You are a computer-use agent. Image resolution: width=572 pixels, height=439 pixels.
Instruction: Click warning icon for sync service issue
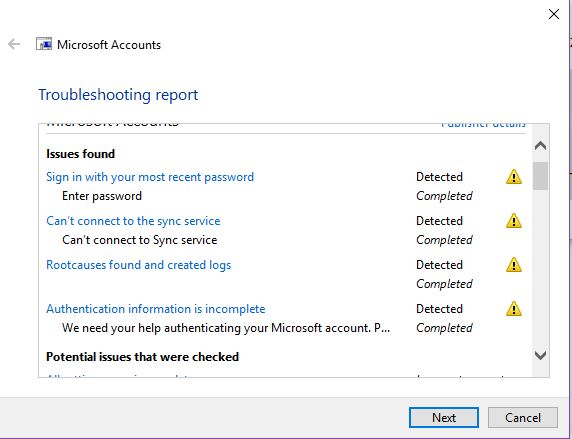point(514,221)
